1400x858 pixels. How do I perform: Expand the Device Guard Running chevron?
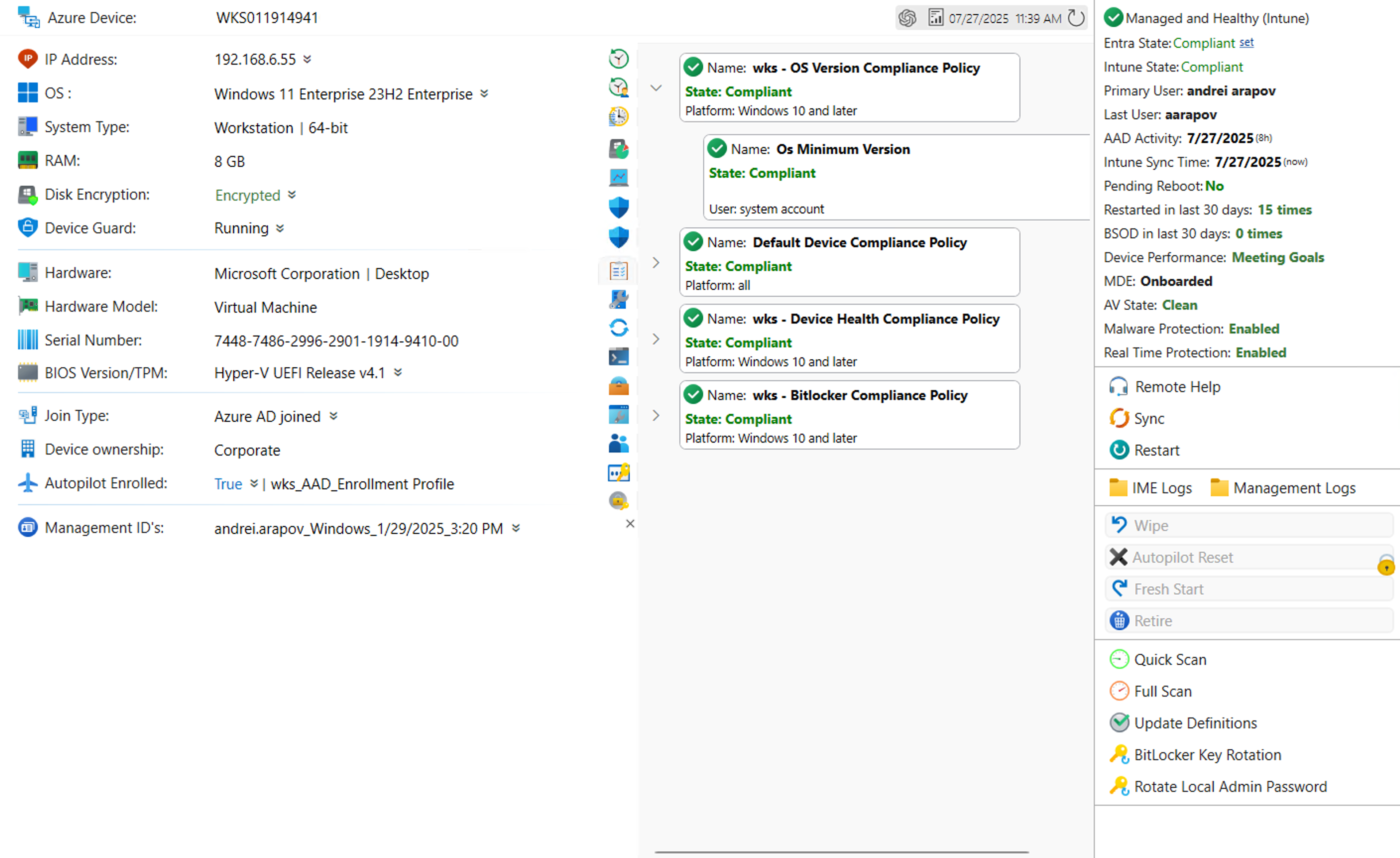(x=280, y=229)
